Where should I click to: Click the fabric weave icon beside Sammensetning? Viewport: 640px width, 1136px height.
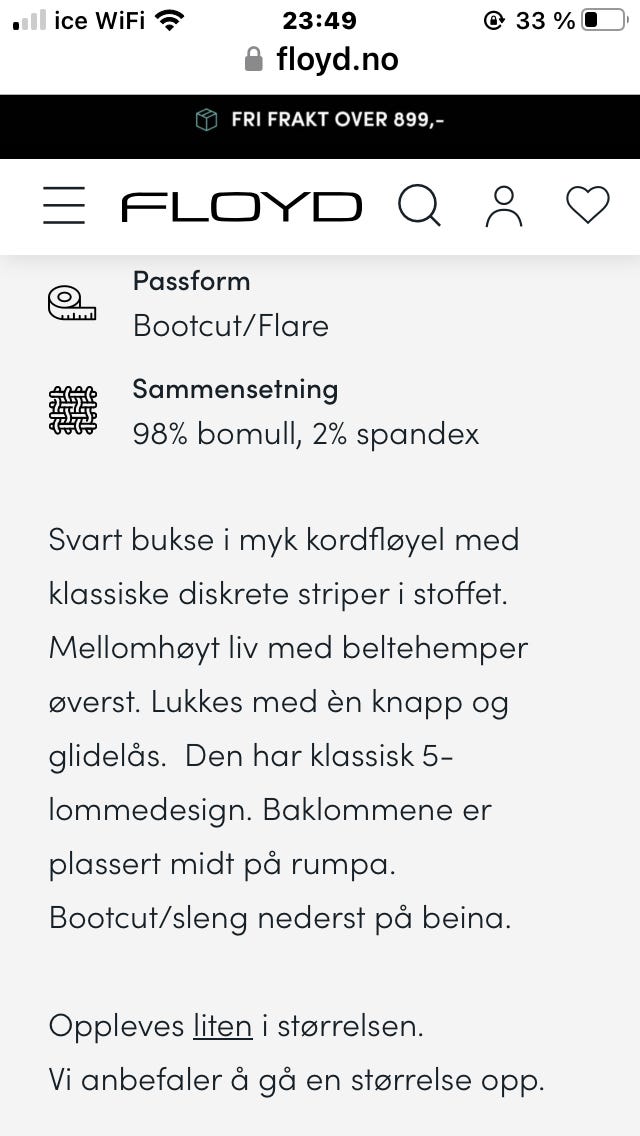(70, 408)
